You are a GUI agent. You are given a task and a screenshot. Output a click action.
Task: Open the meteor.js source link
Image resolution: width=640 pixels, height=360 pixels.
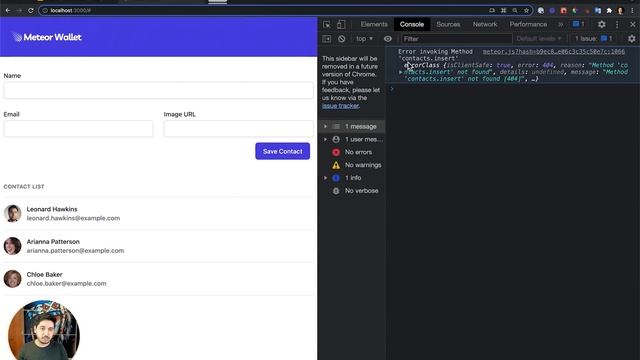[x=553, y=52]
